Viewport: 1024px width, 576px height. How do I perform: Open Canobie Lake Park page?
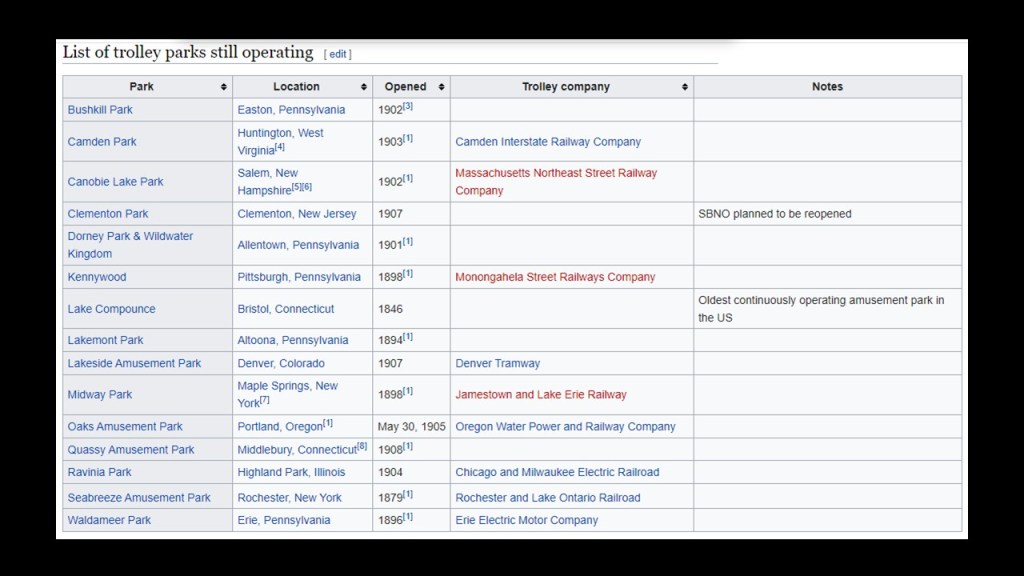tap(115, 182)
